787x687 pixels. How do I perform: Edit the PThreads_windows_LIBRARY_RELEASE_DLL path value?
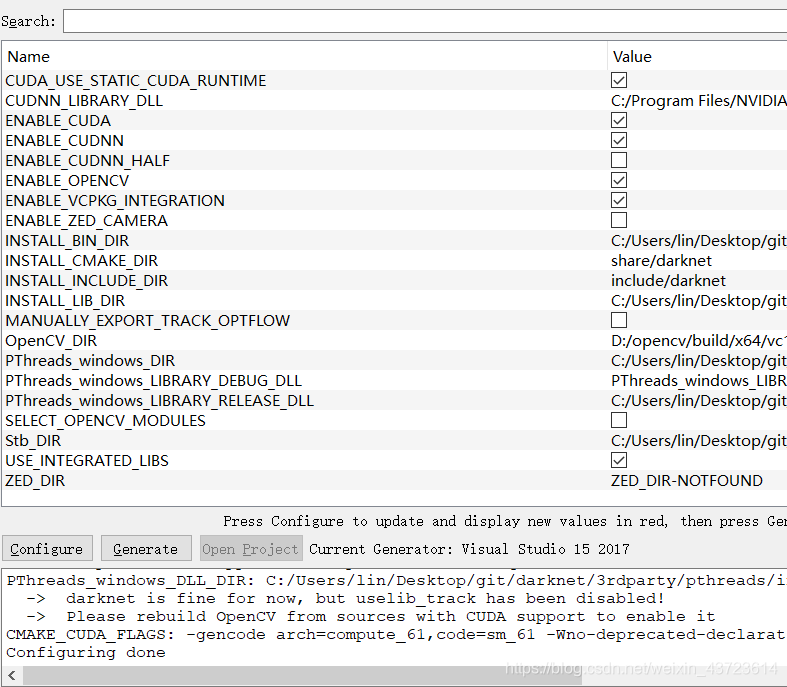coord(699,400)
